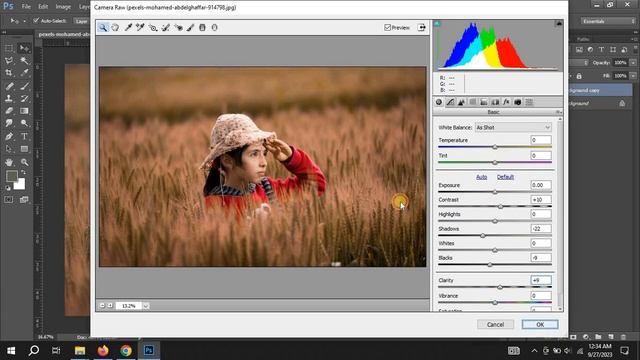Select the Rectangular Marquee tool in Photoshop
640x360 pixels.
pyautogui.click(x=9, y=49)
